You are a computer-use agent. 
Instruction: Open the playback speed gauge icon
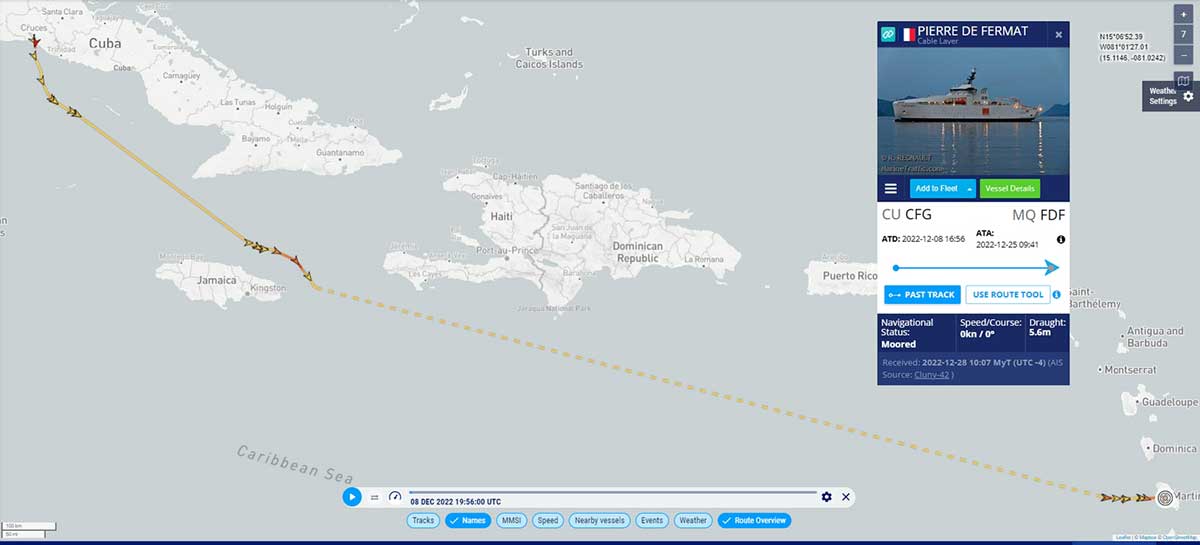click(x=395, y=496)
